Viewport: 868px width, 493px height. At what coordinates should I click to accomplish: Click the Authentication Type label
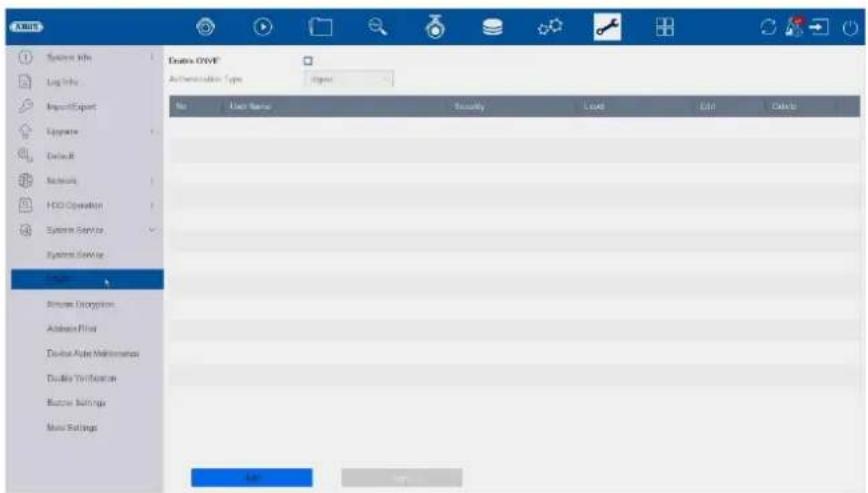(x=205, y=79)
